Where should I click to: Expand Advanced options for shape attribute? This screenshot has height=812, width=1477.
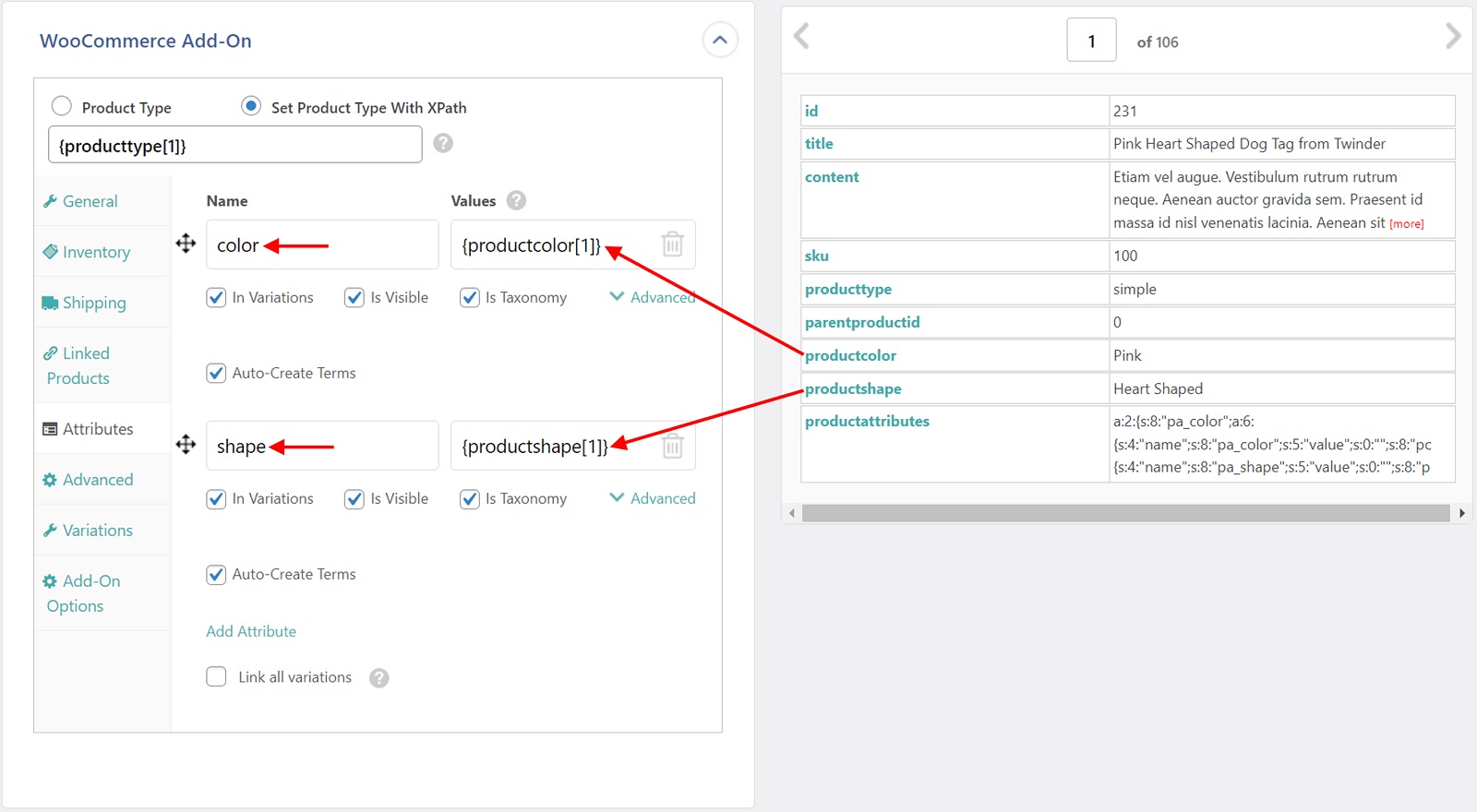click(x=653, y=498)
